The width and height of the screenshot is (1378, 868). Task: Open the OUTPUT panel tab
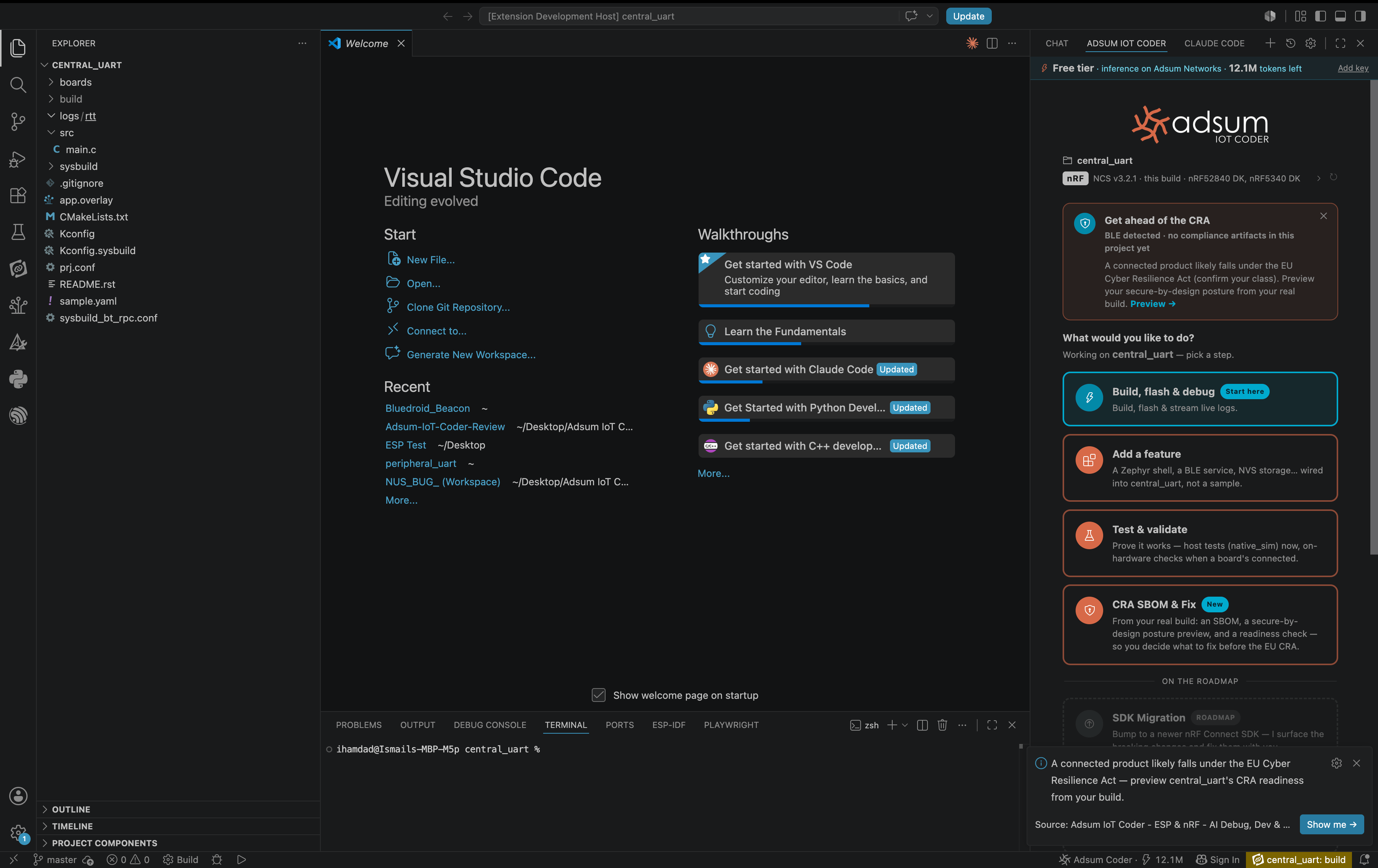point(417,725)
